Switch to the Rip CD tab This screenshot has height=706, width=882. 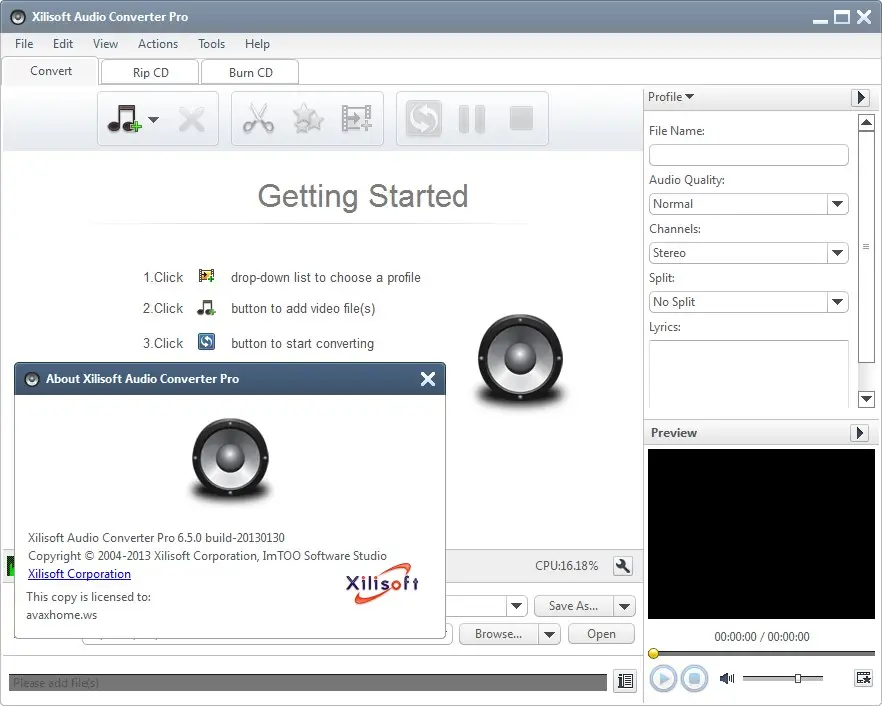(x=150, y=73)
